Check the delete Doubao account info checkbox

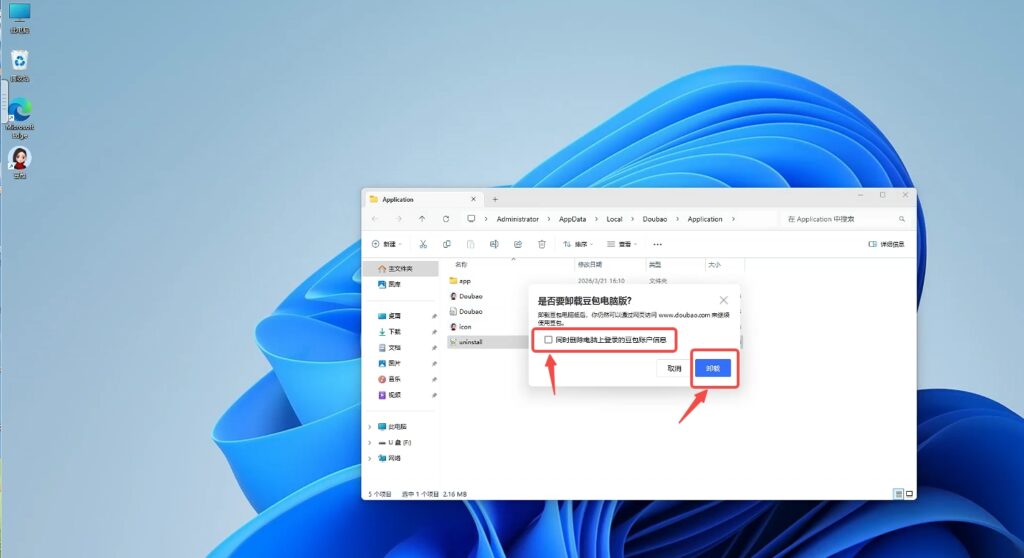(548, 340)
